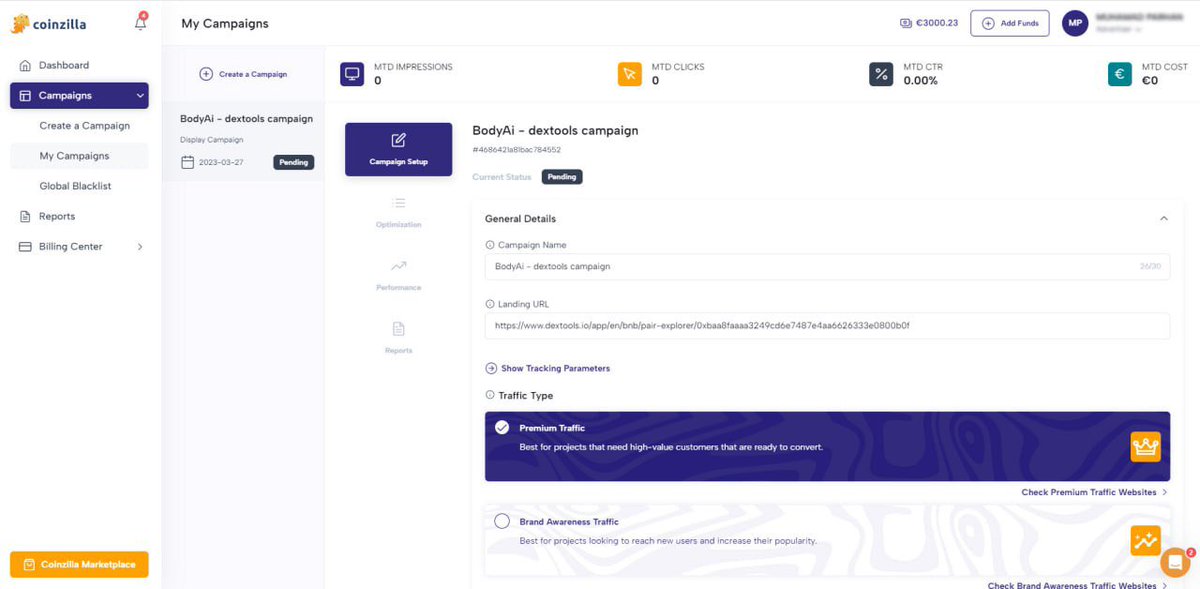The image size is (1200, 589).
Task: Click the plus icon for tracking parameters
Action: click(x=491, y=368)
